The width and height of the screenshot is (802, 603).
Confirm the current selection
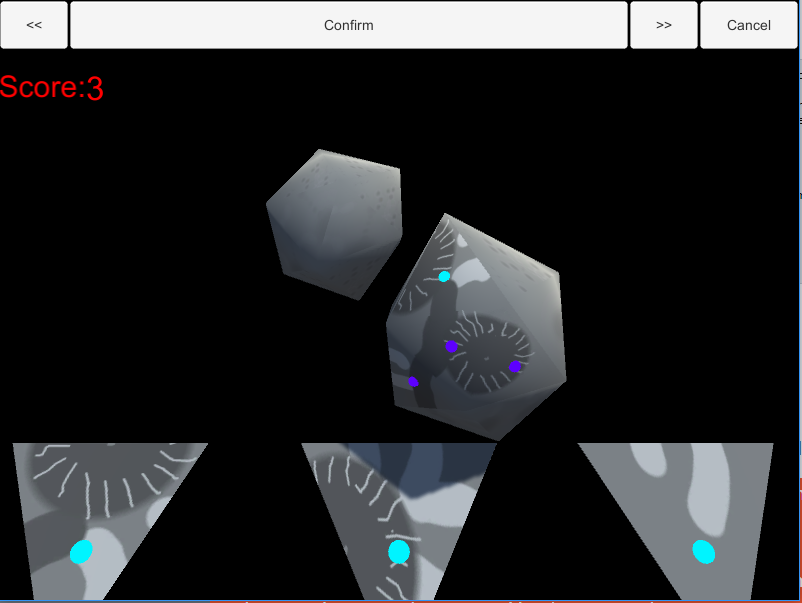coord(349,25)
